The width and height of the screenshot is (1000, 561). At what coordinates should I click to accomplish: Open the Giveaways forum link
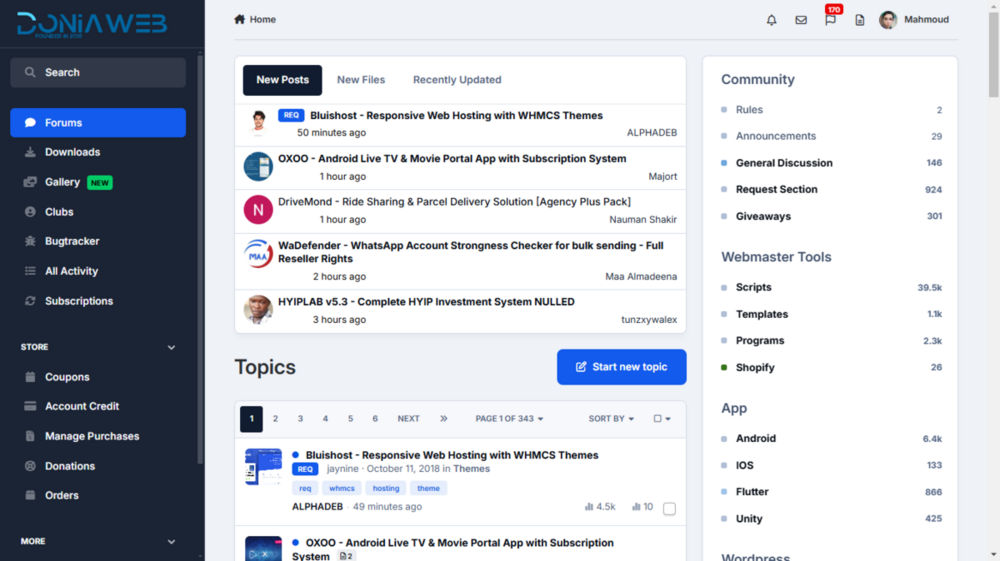(x=763, y=216)
